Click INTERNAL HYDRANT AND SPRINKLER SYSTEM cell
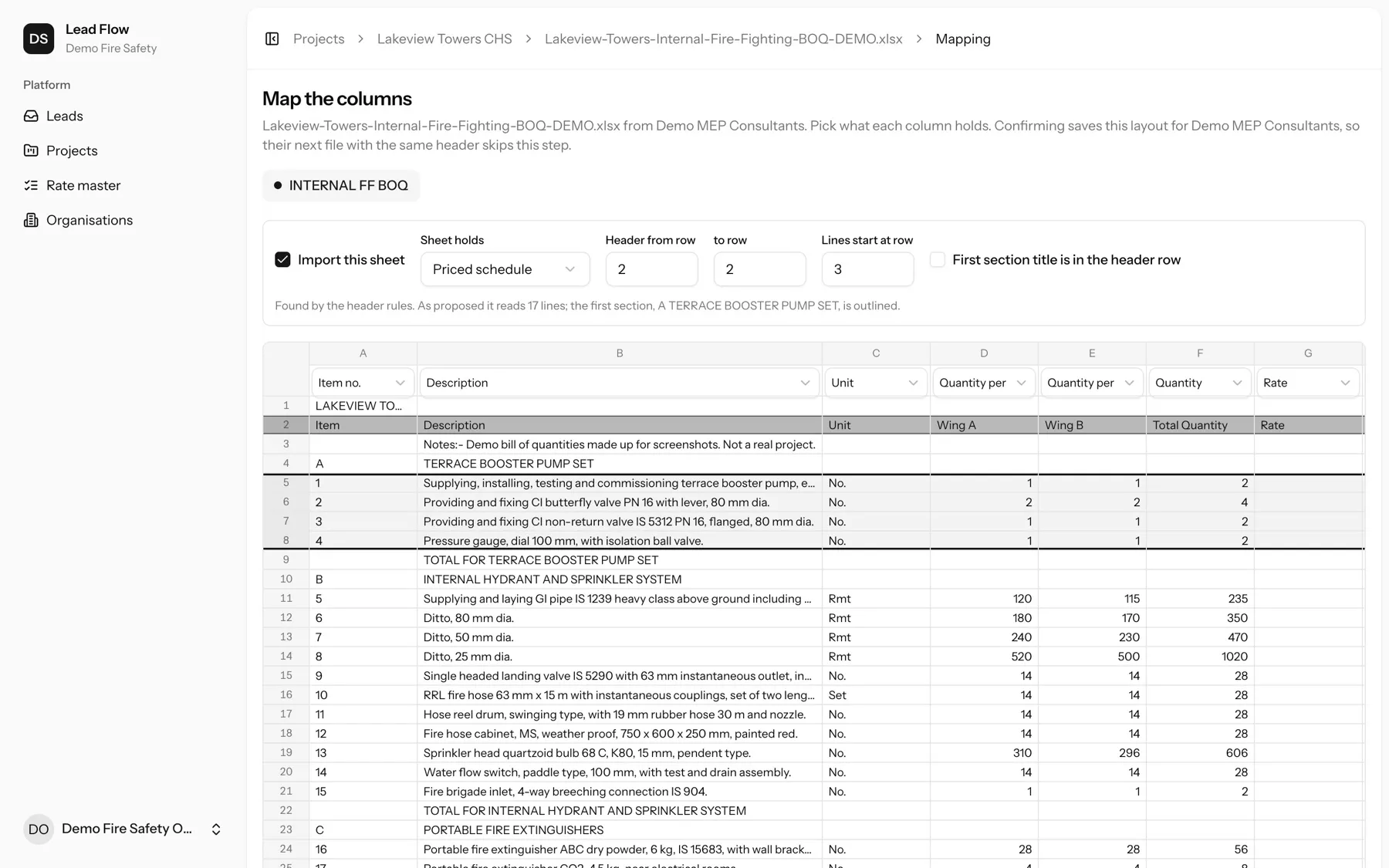This screenshot has width=1389, height=868. (x=619, y=579)
